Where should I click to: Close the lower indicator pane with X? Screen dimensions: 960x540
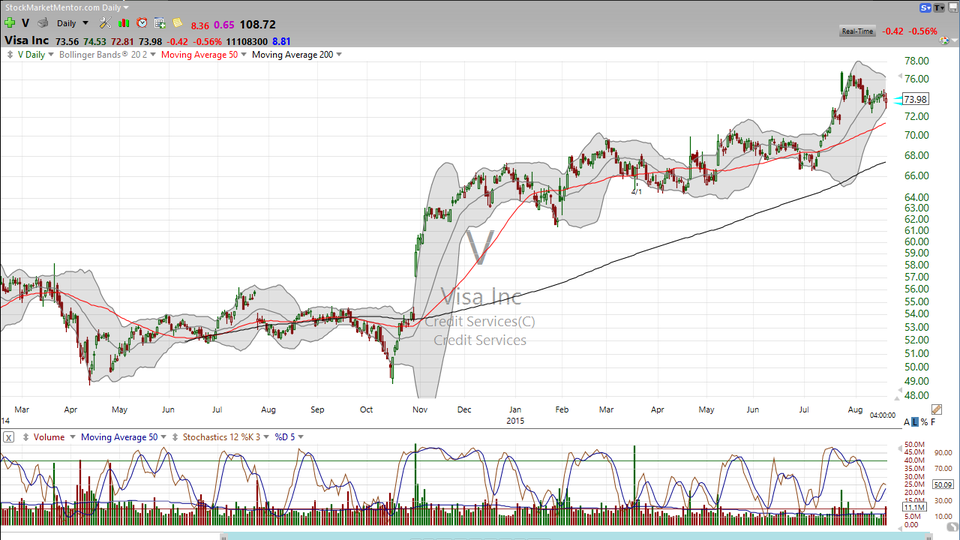tap(9, 437)
